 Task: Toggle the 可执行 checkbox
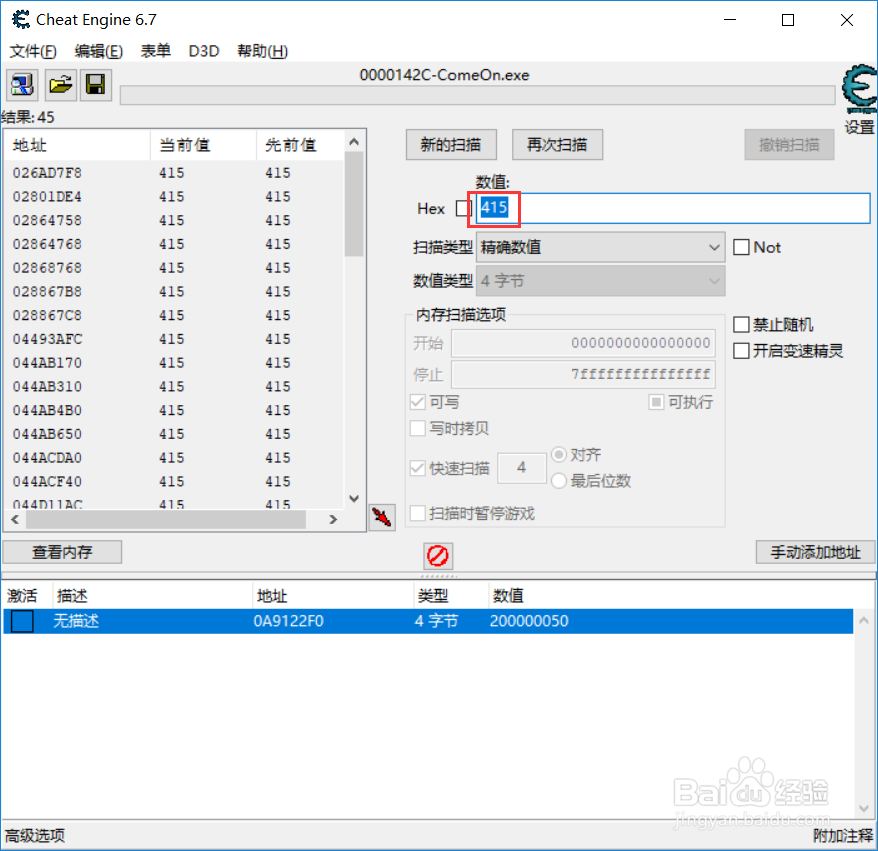(x=656, y=401)
